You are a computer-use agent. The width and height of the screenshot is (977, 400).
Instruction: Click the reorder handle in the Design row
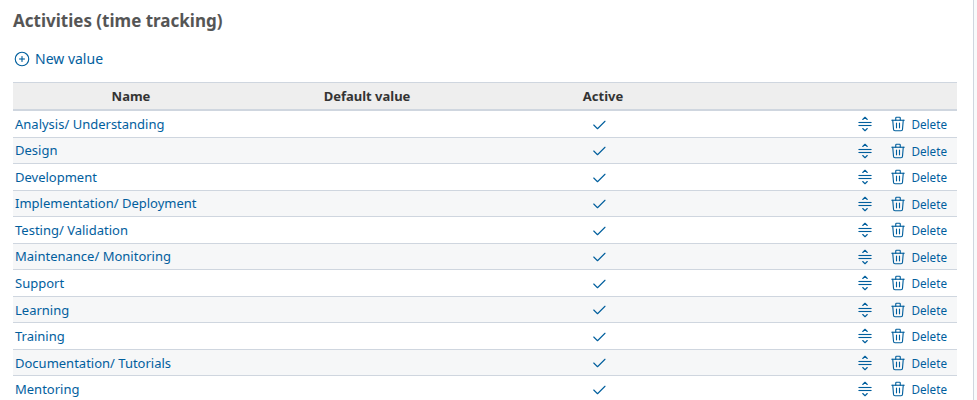[x=865, y=151]
